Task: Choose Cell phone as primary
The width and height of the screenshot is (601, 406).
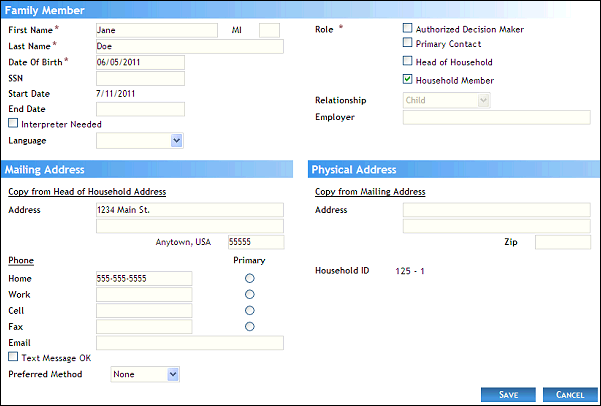Action: tap(249, 310)
